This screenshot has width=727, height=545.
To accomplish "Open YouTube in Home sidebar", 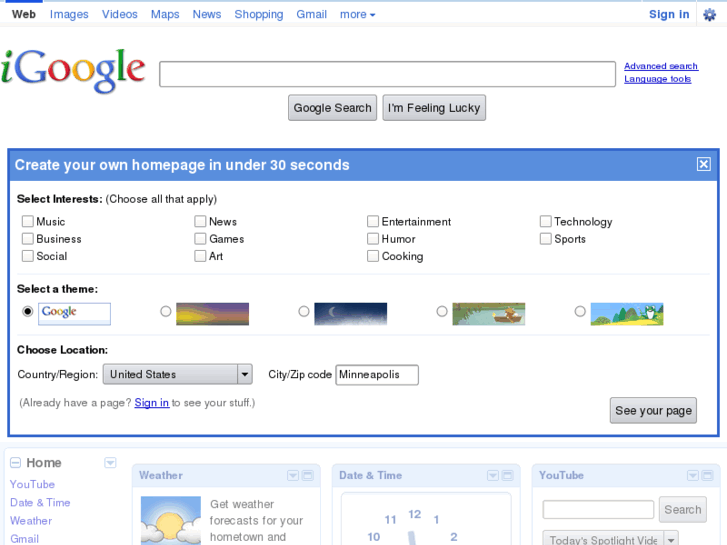I will point(32,484).
